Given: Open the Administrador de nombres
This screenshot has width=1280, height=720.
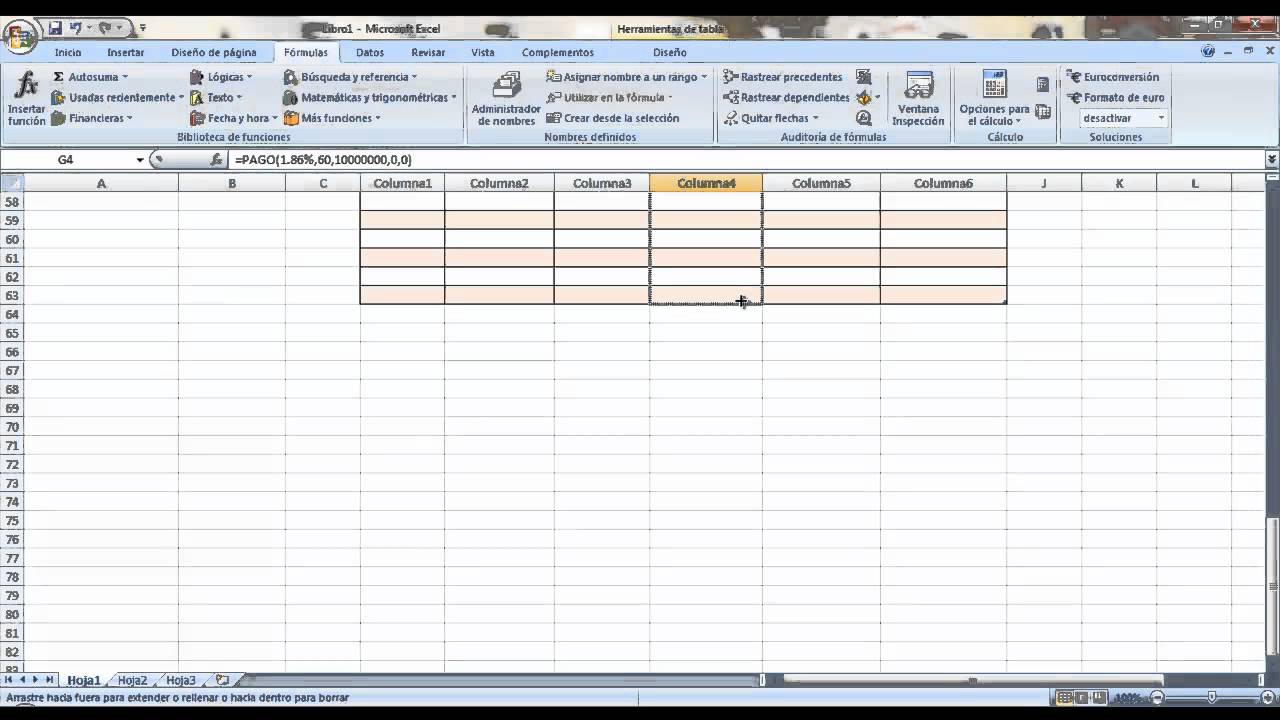Looking at the screenshot, I should point(506,99).
